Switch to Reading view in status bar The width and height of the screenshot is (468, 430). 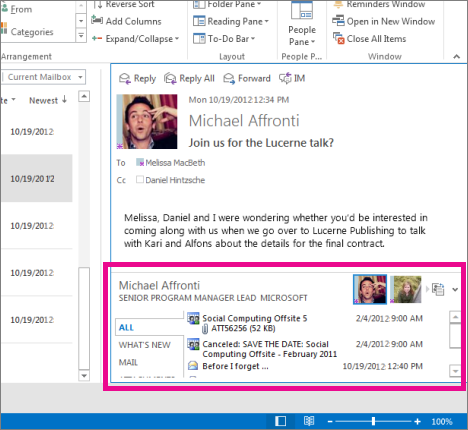point(309,422)
